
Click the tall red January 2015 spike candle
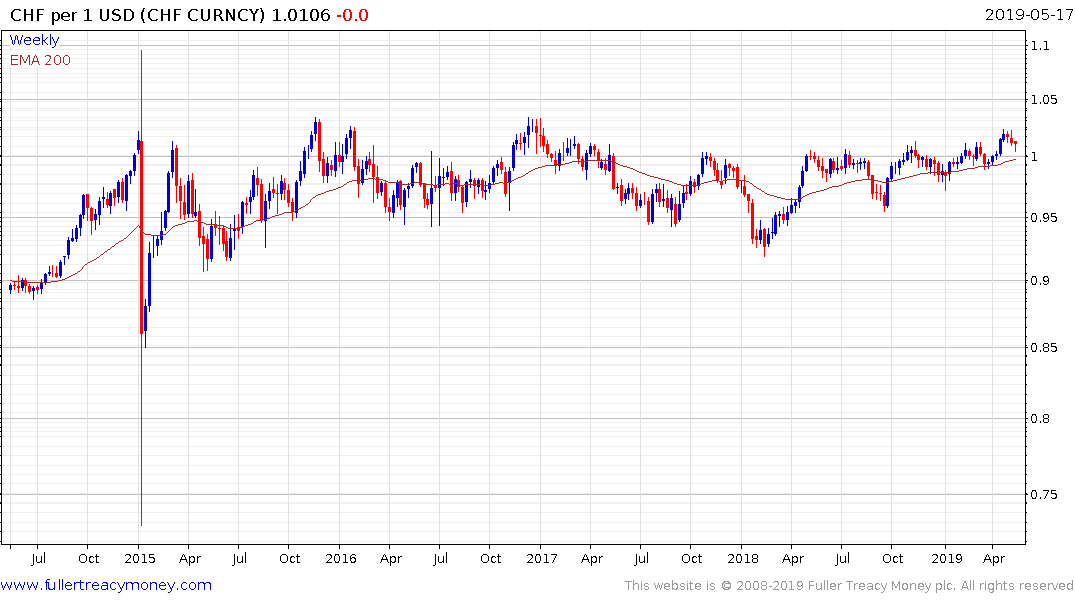click(141, 288)
